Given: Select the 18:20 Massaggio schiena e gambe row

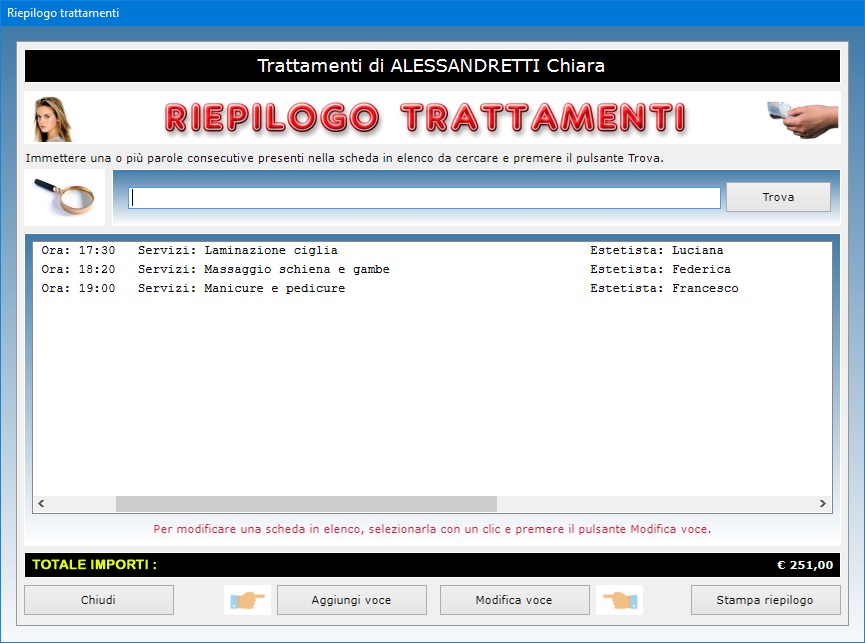Looking at the screenshot, I should [432, 269].
